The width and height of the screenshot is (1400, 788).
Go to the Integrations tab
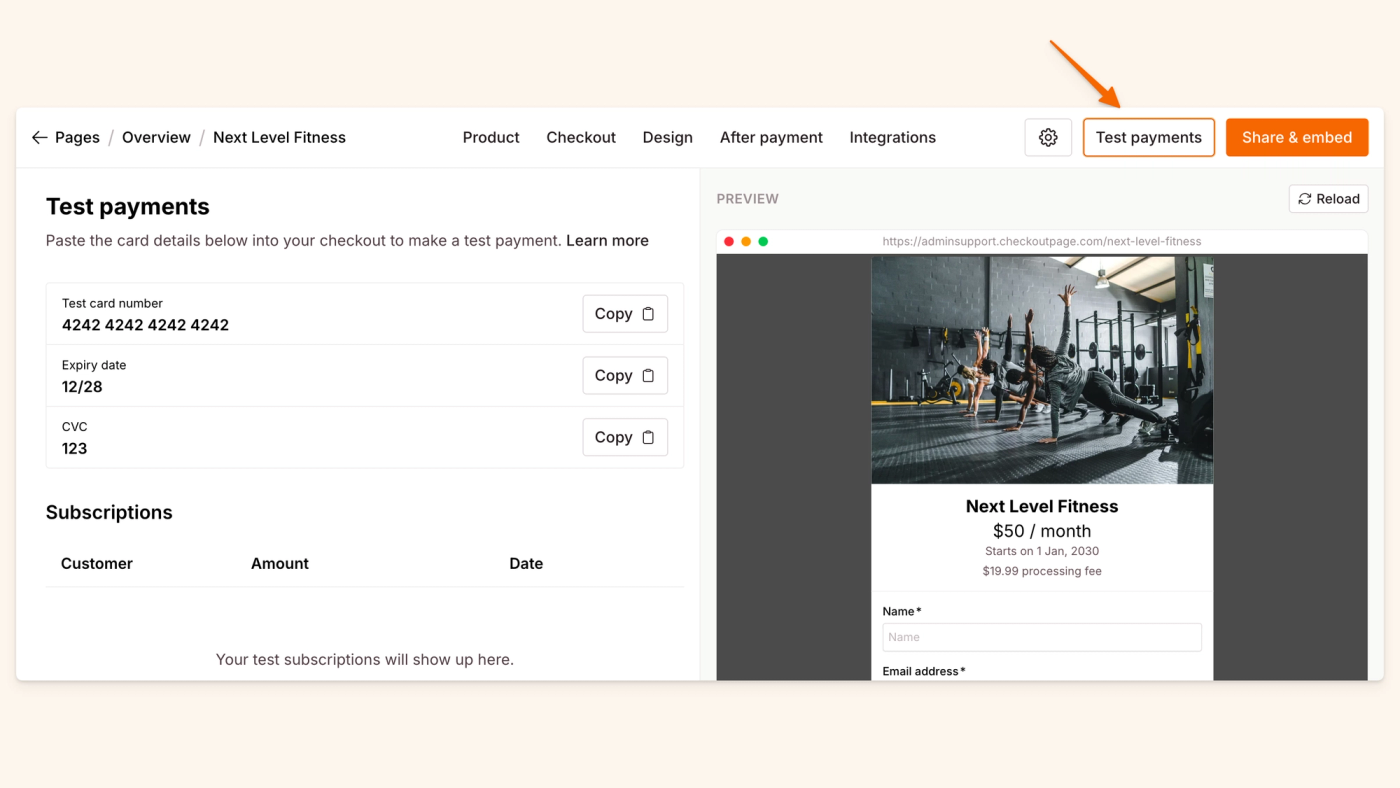pyautogui.click(x=893, y=138)
